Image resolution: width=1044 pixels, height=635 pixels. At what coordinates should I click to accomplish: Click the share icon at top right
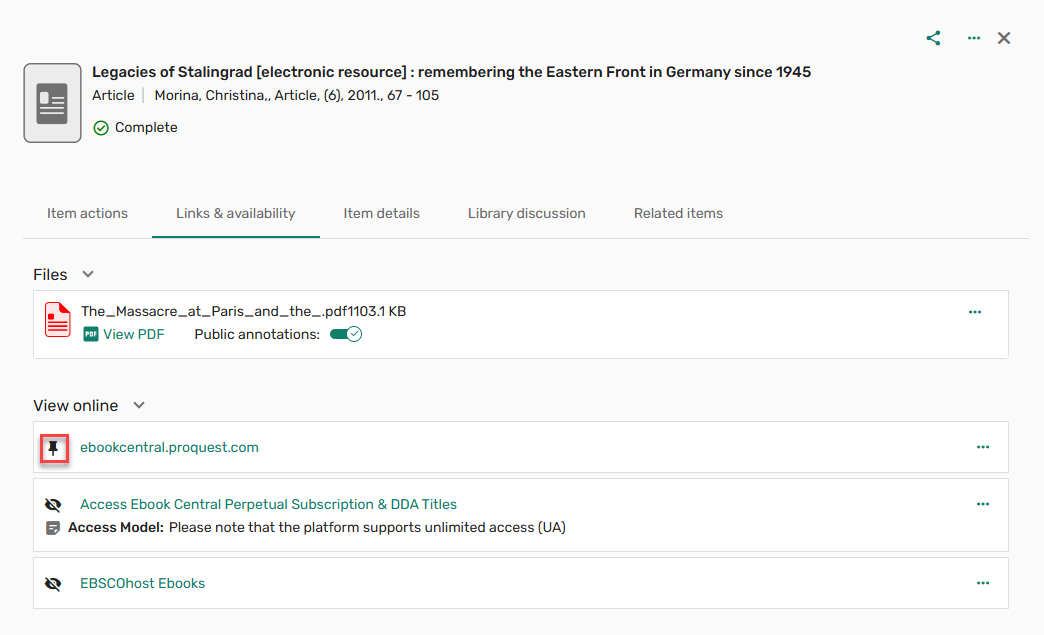pos(933,38)
